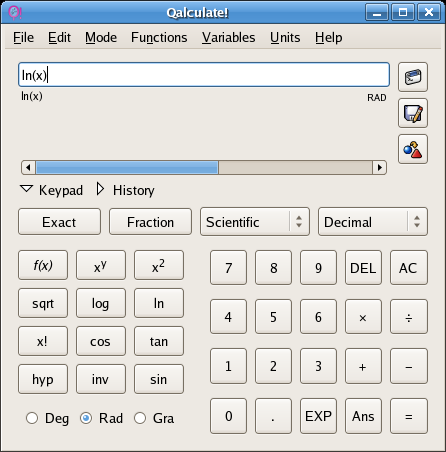
Task: Insert the sqrt function
Action: (x=43, y=303)
